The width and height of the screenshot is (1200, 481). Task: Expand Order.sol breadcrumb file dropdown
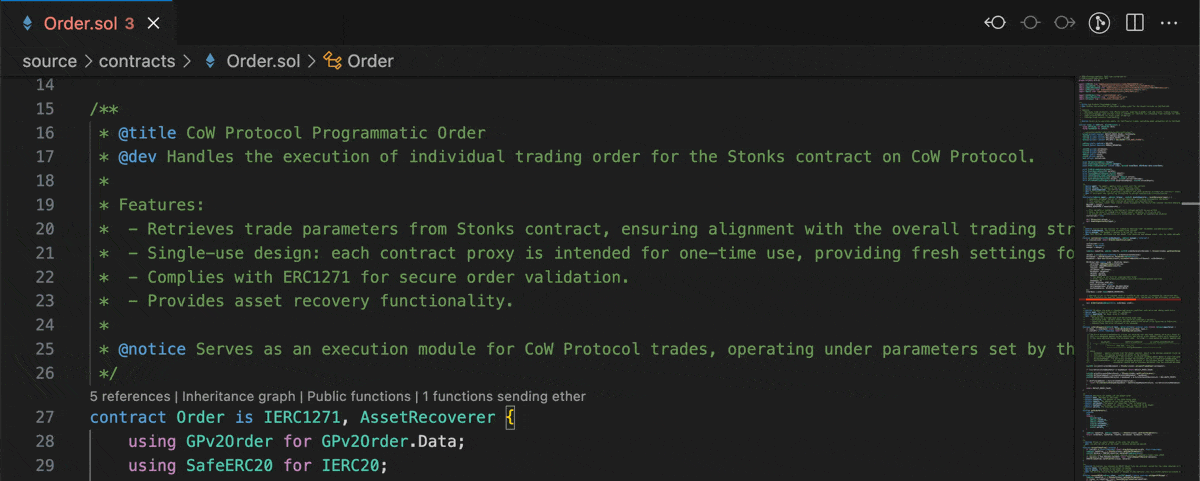click(262, 61)
